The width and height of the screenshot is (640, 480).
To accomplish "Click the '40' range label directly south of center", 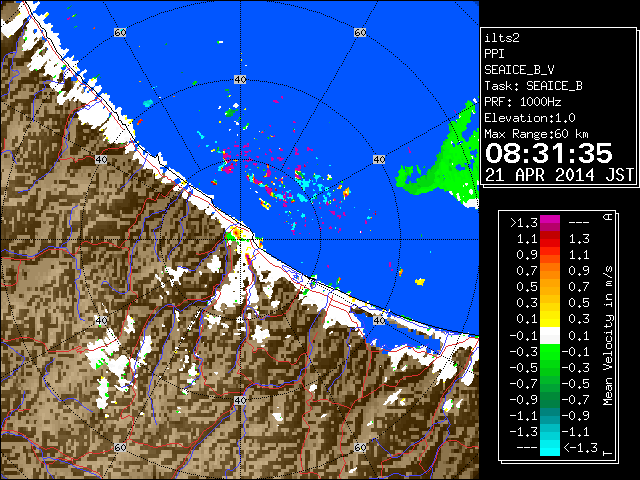I will 240,400.
